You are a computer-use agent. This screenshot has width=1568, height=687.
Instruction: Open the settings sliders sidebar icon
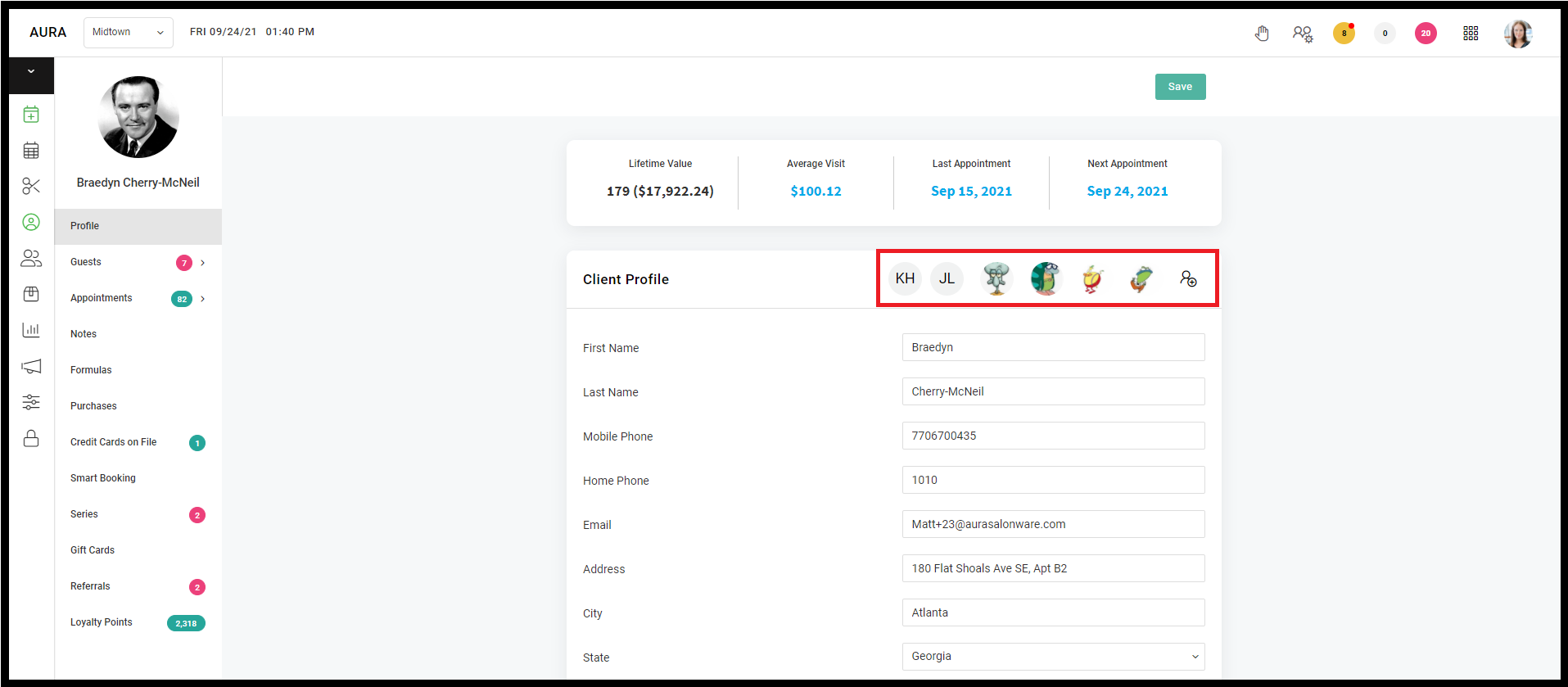coord(31,402)
